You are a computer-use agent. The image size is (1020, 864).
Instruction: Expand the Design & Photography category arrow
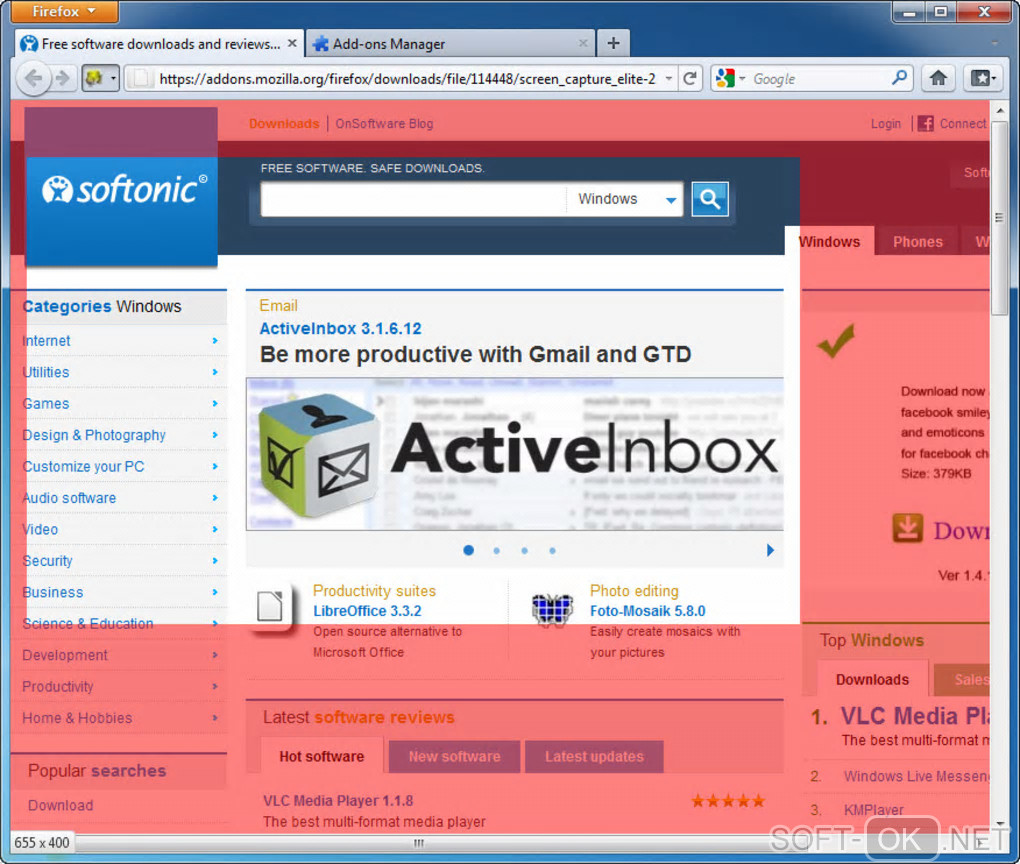[215, 435]
